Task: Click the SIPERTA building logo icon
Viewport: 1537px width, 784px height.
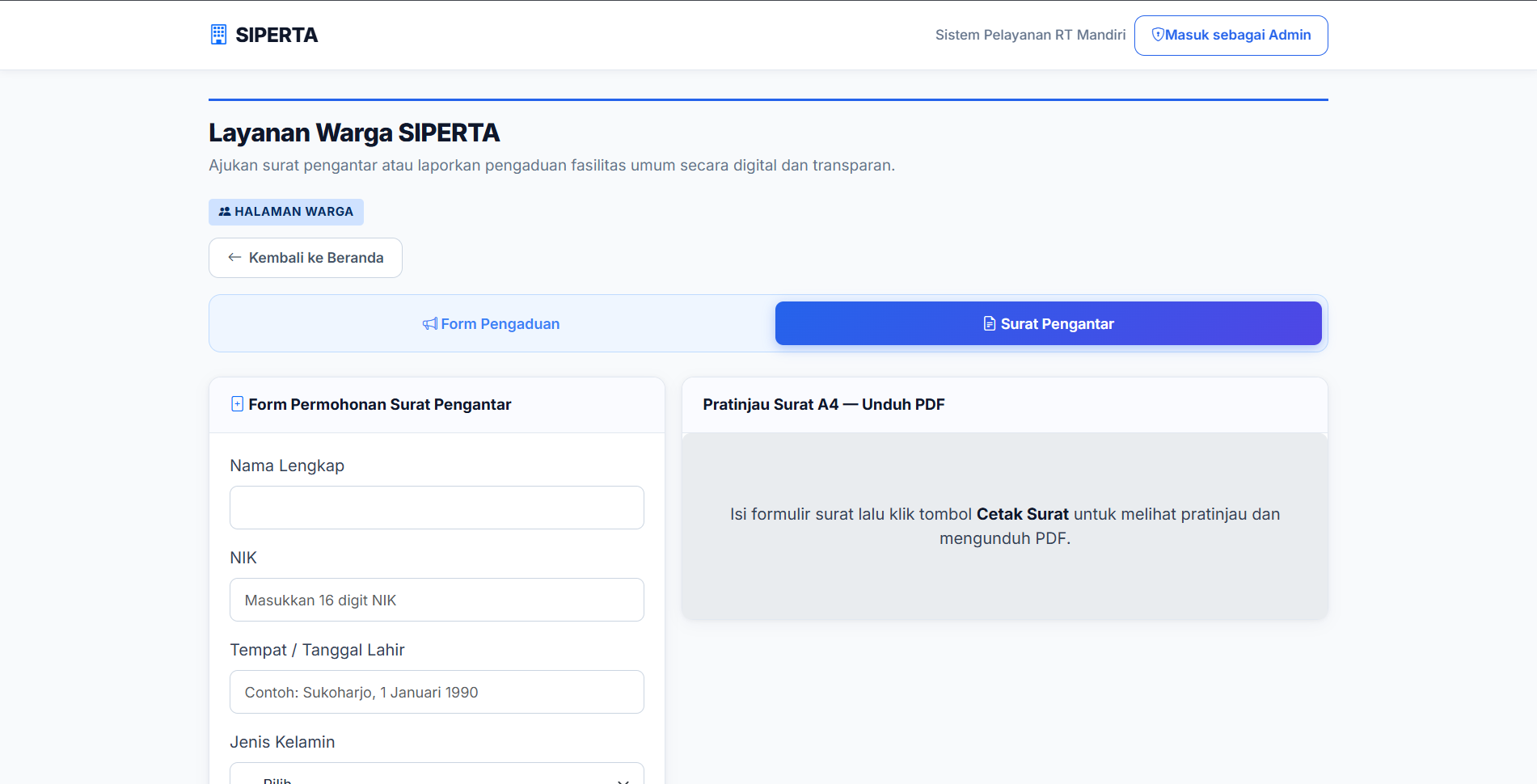Action: (218, 35)
